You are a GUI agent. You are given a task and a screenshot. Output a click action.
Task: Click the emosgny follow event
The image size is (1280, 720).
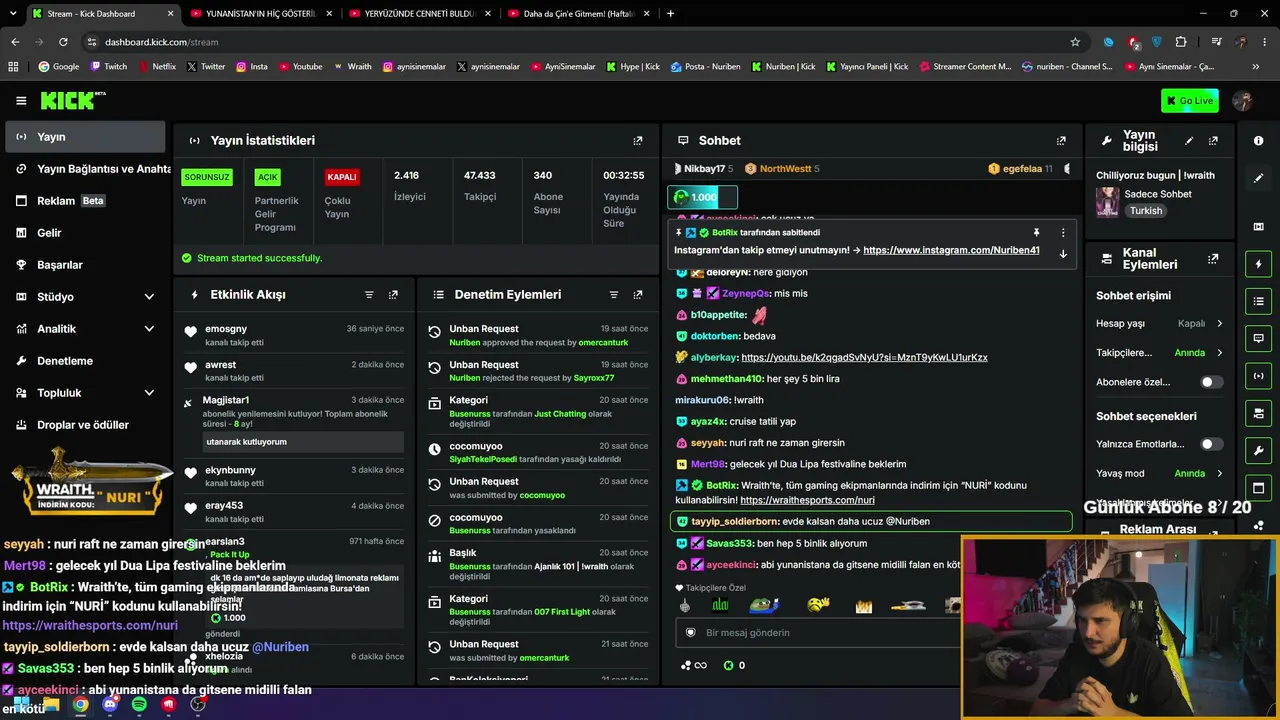click(x=294, y=335)
